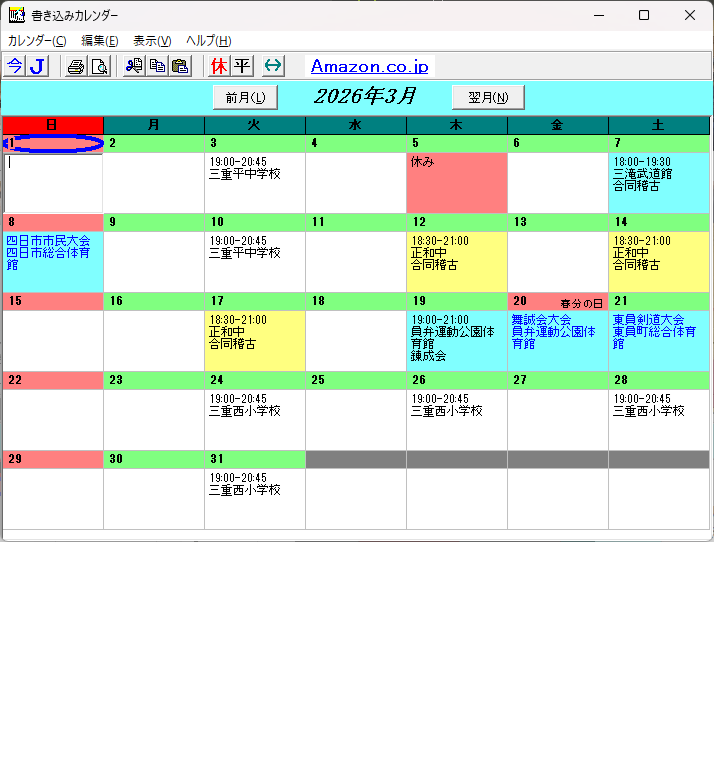Screen dimensions: 714x777
Task: Select the March 20 春分の日 date header
Action: [557, 301]
